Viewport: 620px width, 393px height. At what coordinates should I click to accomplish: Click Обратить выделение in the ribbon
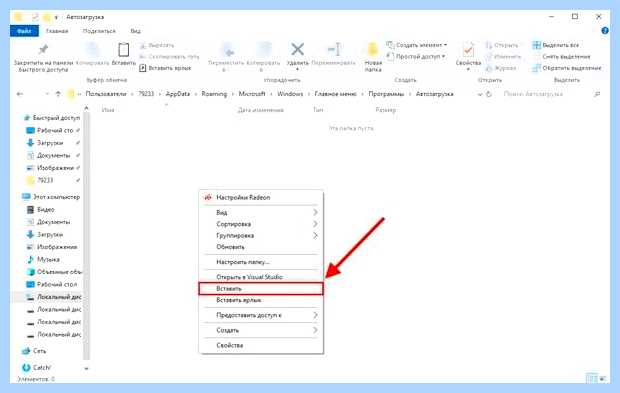(x=567, y=68)
